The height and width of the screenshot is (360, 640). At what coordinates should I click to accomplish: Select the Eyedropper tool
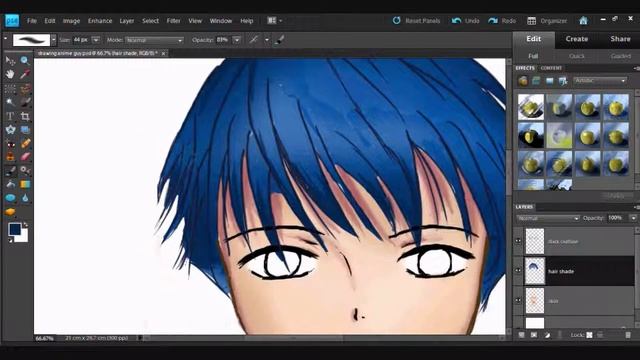tap(25, 74)
